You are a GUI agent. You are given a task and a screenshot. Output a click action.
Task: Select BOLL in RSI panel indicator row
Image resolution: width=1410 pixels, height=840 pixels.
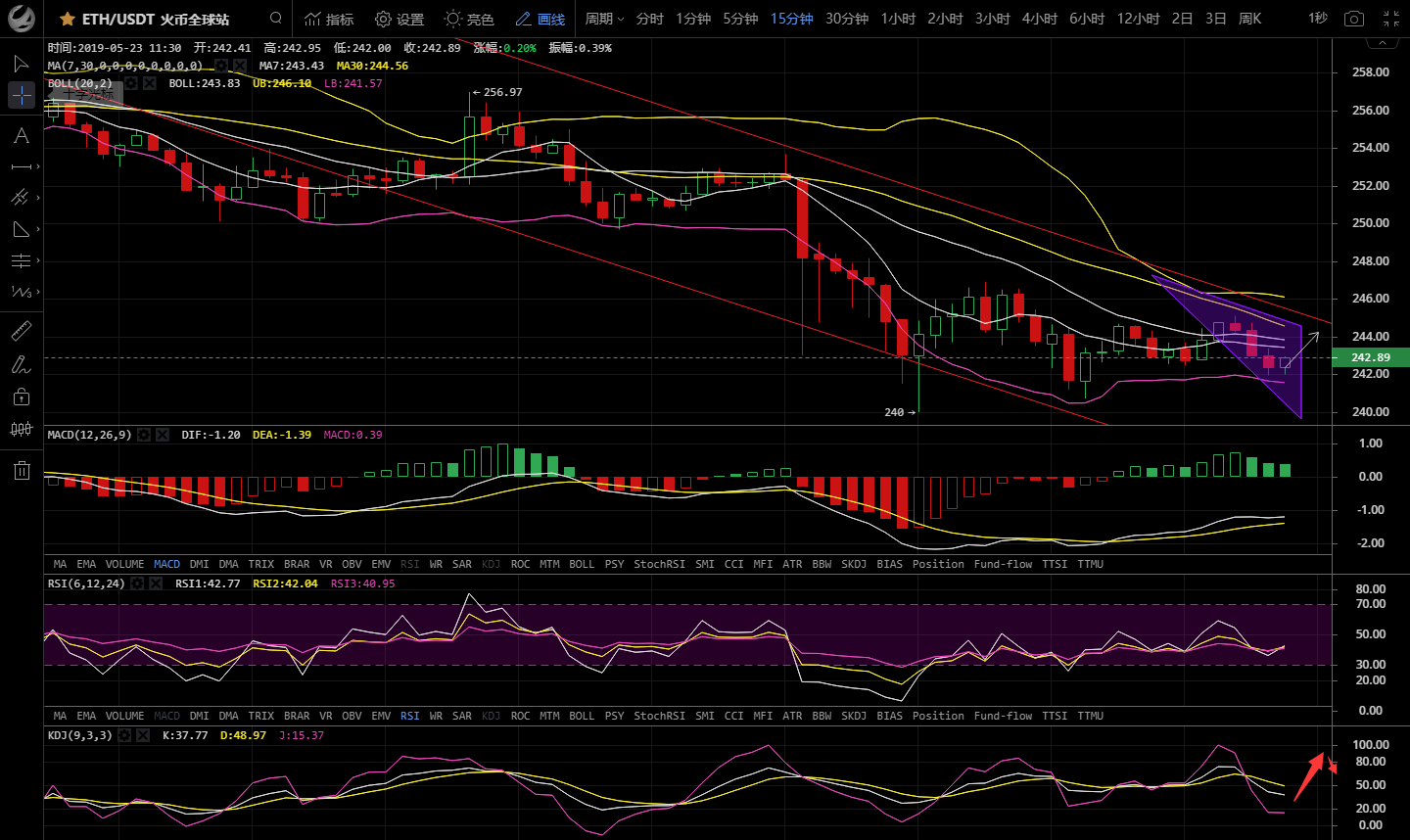click(x=582, y=716)
